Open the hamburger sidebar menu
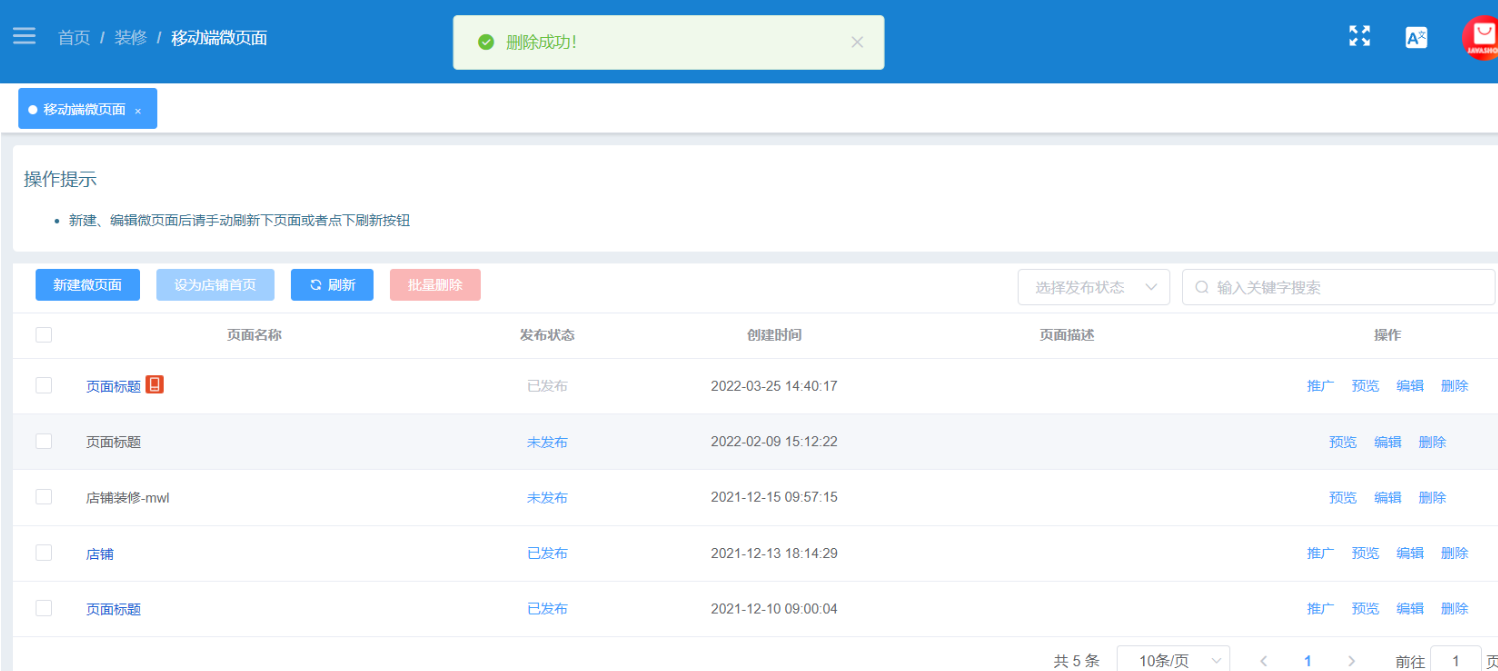The image size is (1498, 671). [24, 36]
